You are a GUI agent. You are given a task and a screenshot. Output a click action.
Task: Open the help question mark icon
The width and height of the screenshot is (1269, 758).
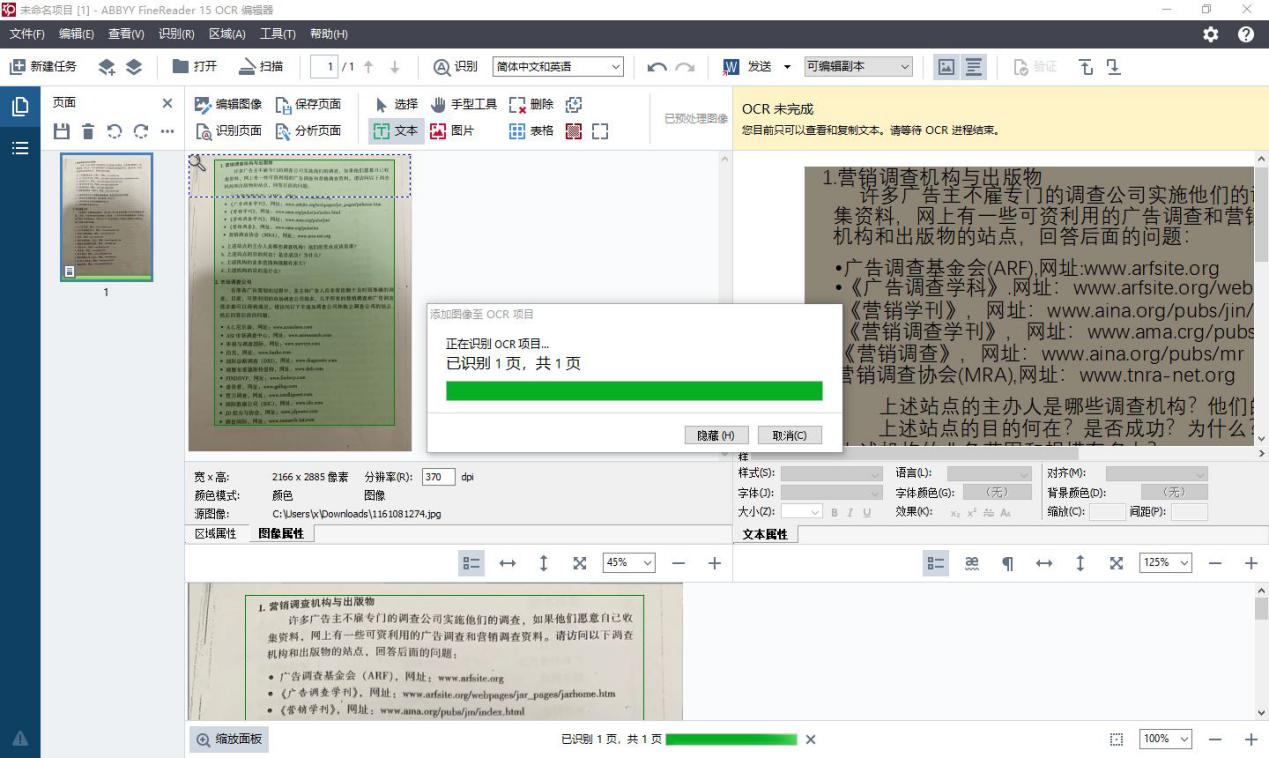pyautogui.click(x=1246, y=34)
